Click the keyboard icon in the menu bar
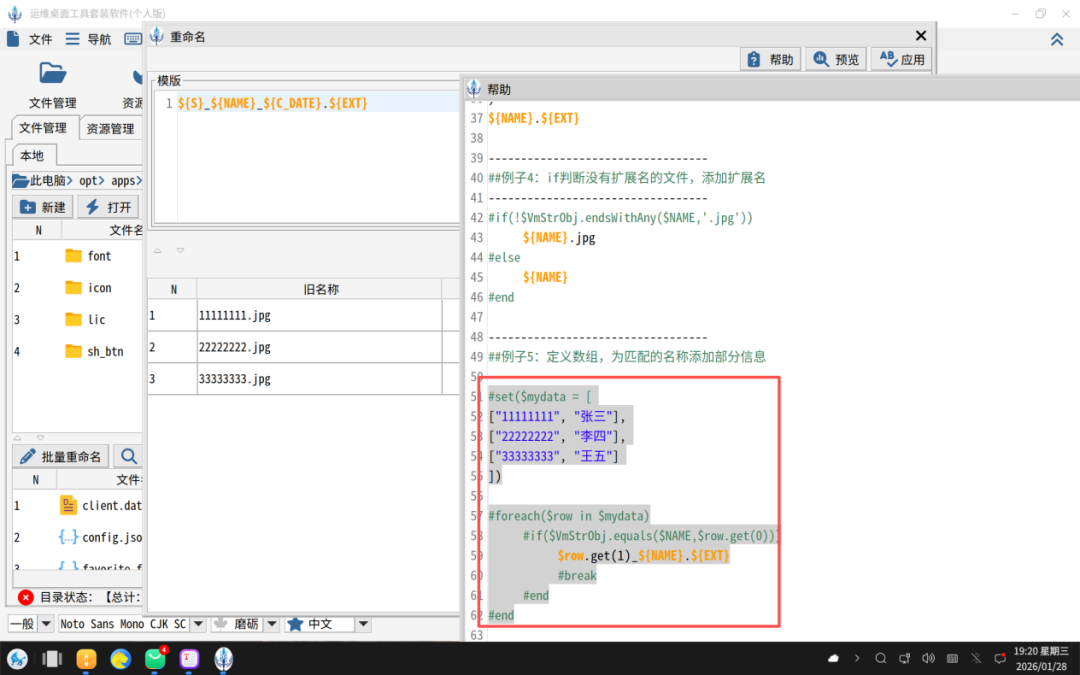Viewport: 1080px width, 675px height. (133, 39)
